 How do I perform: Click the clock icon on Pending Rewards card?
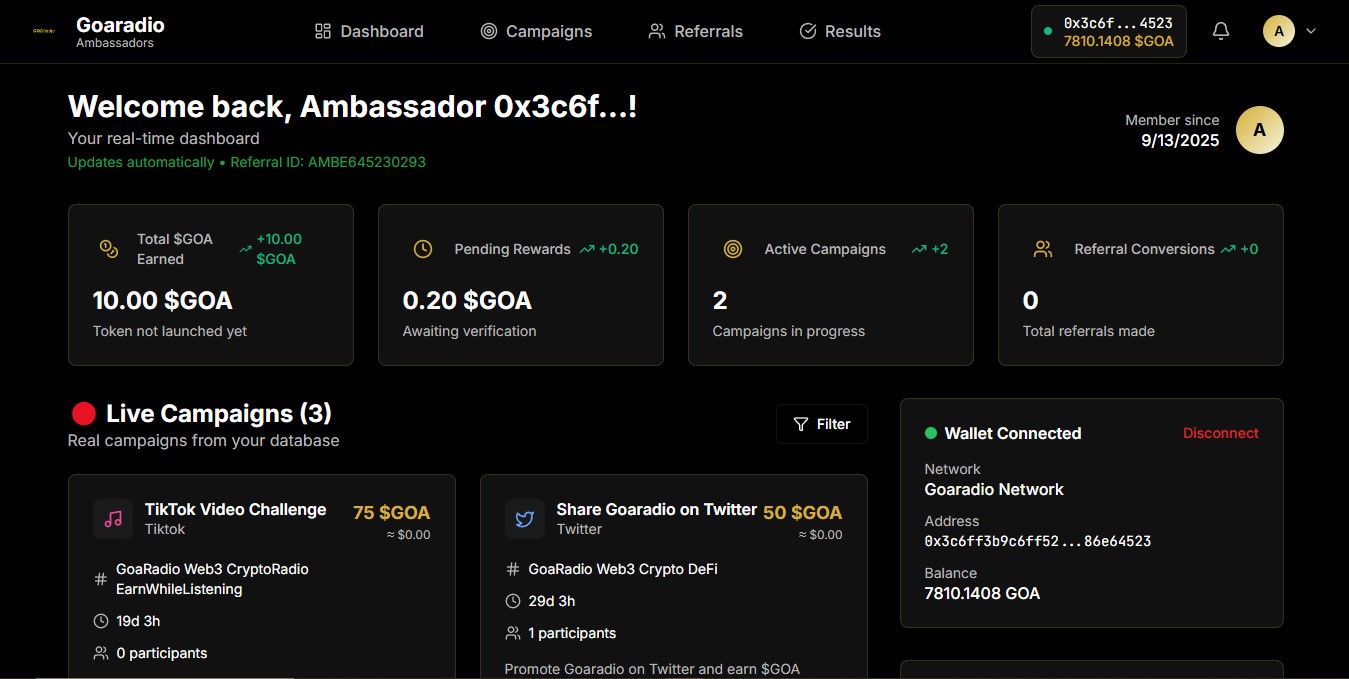(422, 248)
